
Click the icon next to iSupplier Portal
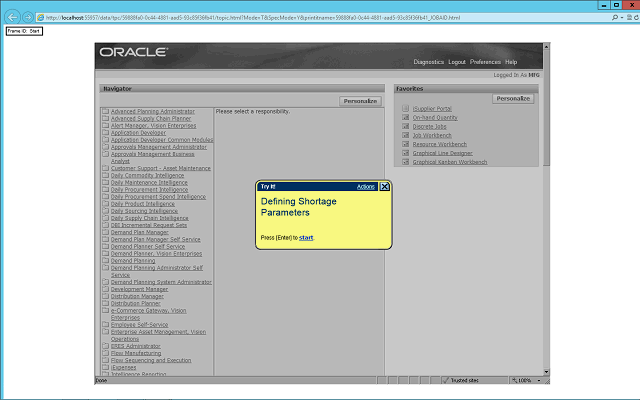(x=405, y=109)
